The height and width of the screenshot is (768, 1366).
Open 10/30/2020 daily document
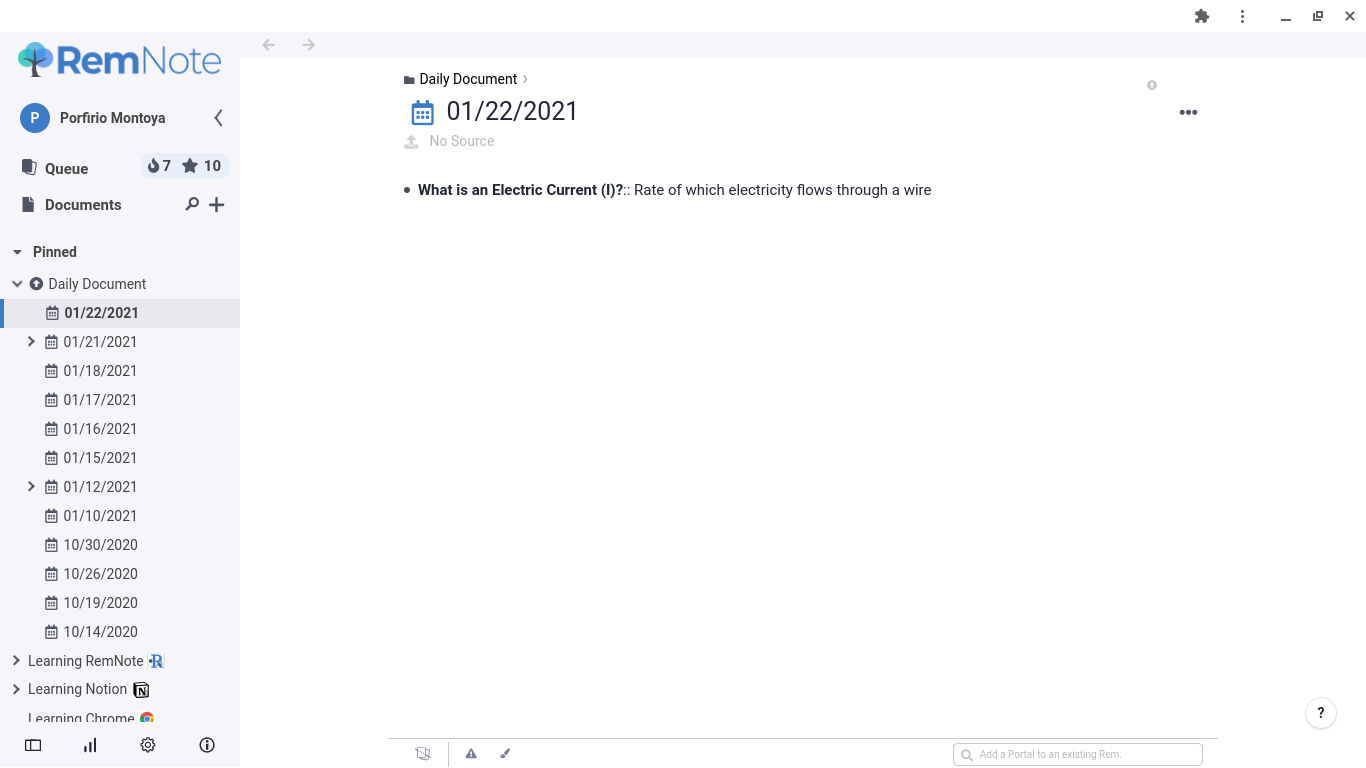pos(100,545)
